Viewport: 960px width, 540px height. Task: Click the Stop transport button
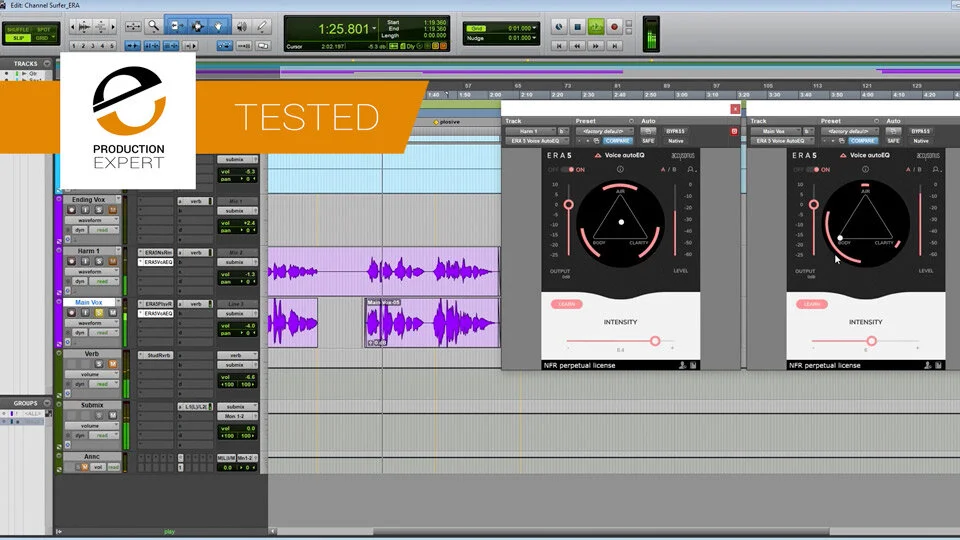point(577,27)
